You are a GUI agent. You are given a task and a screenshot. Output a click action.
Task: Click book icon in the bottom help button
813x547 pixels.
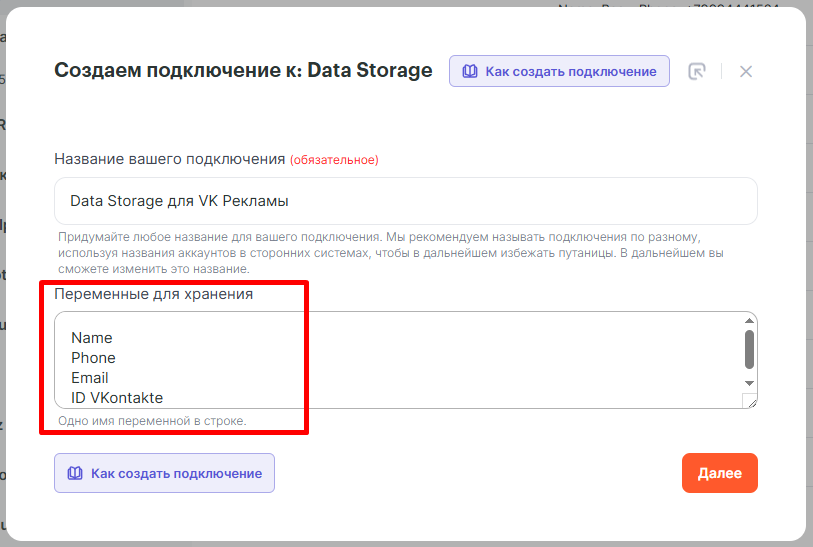tap(75, 473)
